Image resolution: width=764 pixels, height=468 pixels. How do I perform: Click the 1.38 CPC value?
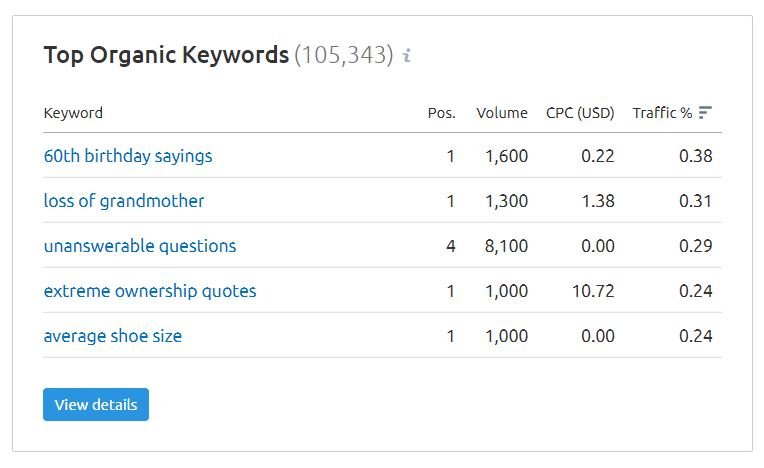[x=598, y=201]
